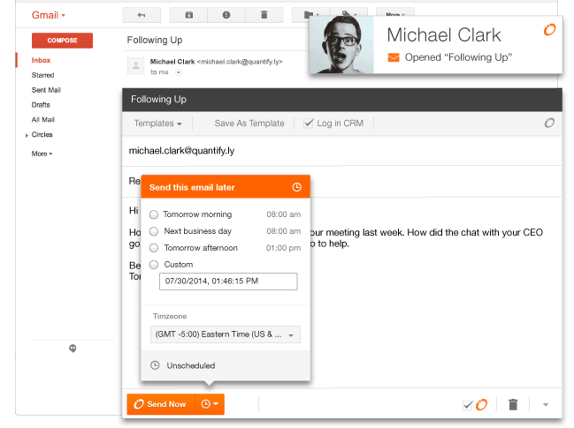
Task: Click Save As Template
Action: [x=249, y=123]
